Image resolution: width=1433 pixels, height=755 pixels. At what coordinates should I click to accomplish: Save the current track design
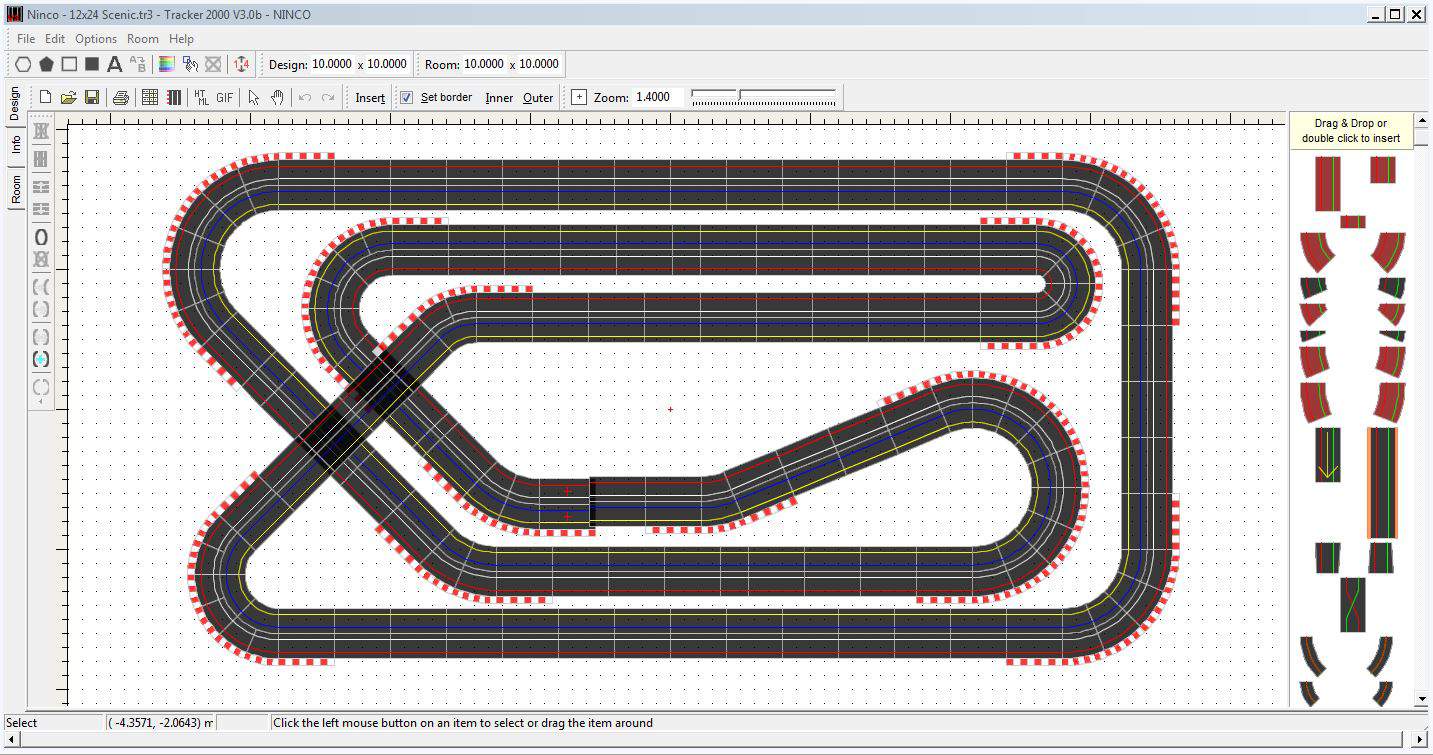[91, 97]
